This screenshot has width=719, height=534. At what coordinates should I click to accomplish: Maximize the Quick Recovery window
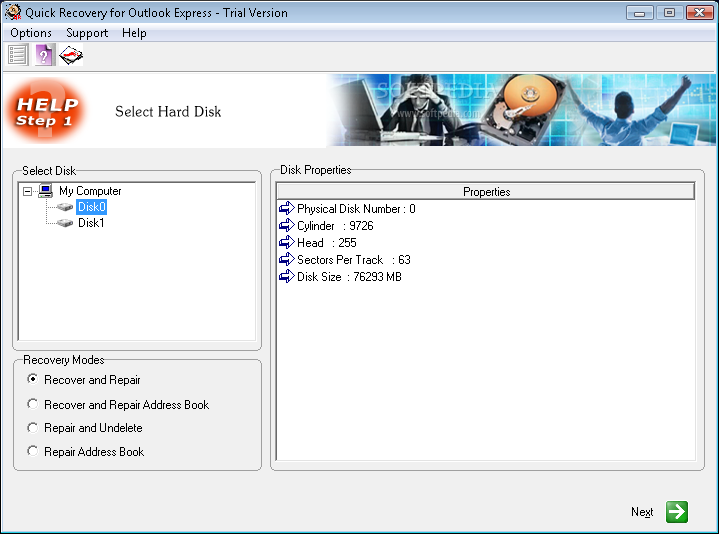669,13
